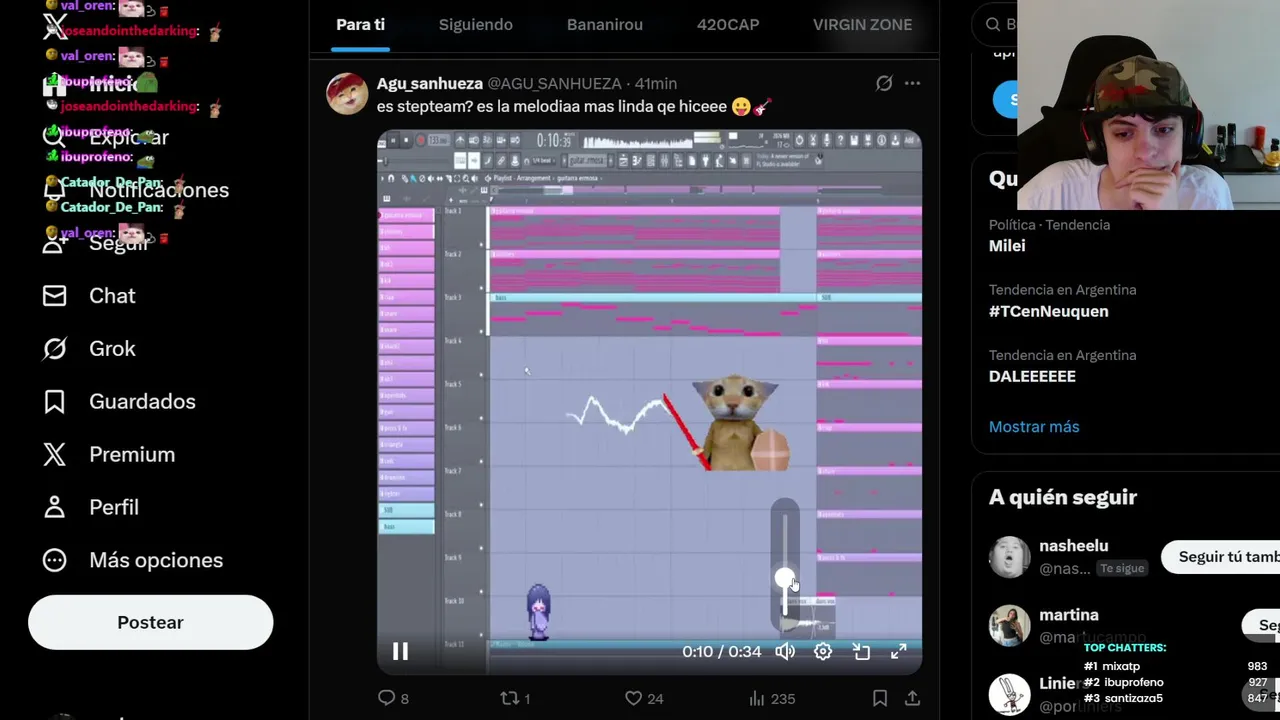The width and height of the screenshot is (1280, 720).
Task: Reply to the post via comment icon
Action: [x=387, y=698]
